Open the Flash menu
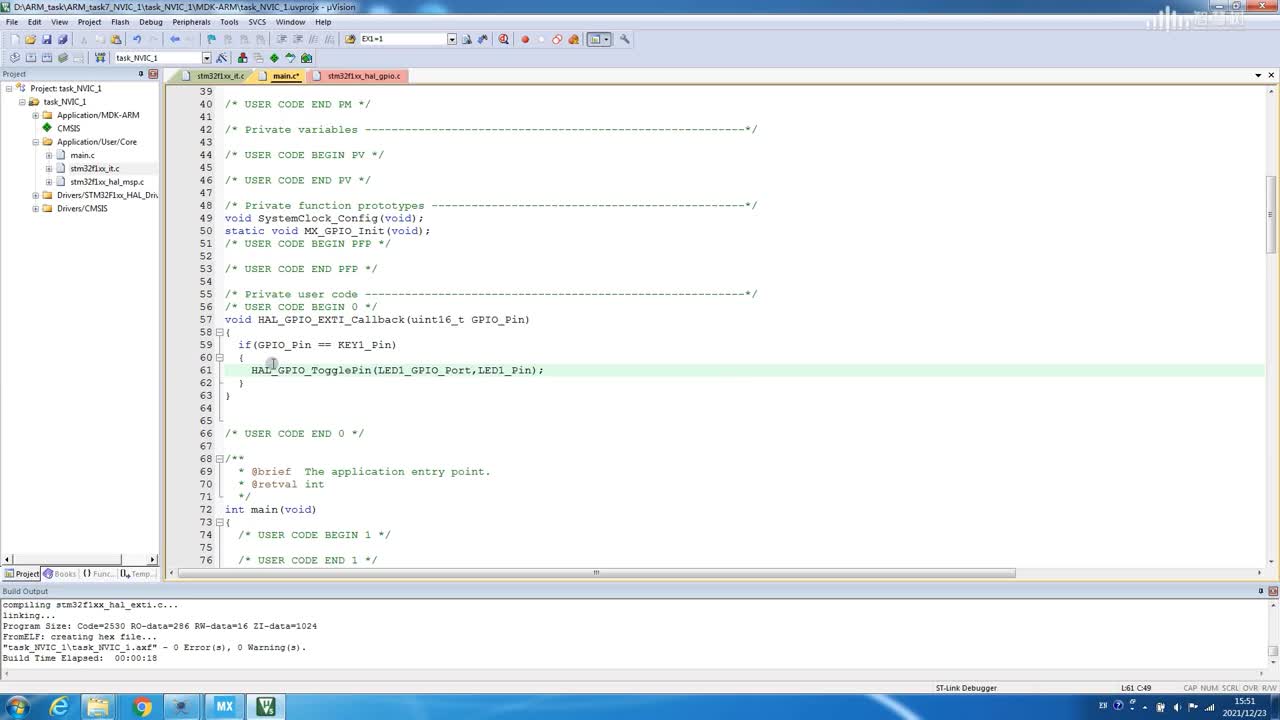The height and width of the screenshot is (720, 1280). [x=120, y=21]
